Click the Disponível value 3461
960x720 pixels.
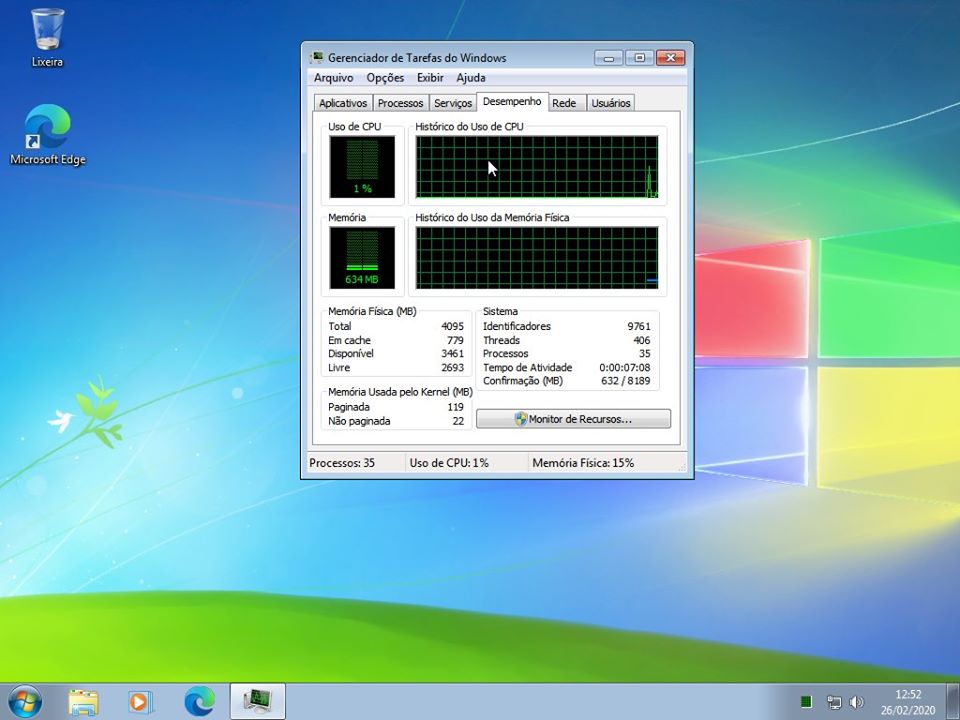(452, 354)
